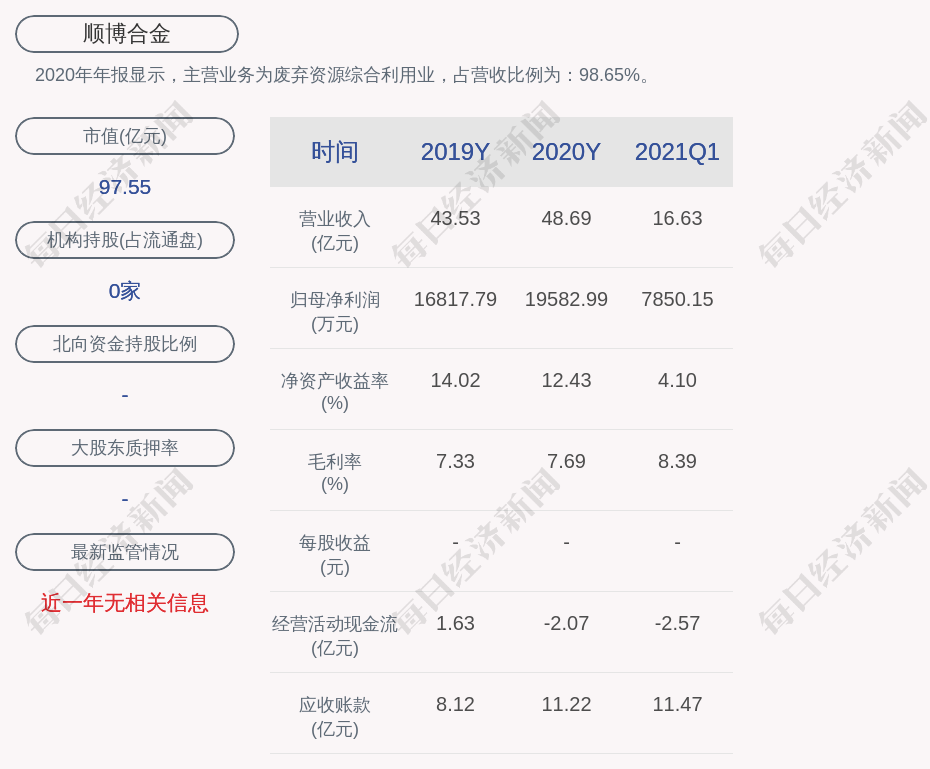The image size is (930, 769).
Task: Select the 北向资金持股比例 label pill
Action: pyautogui.click(x=125, y=344)
